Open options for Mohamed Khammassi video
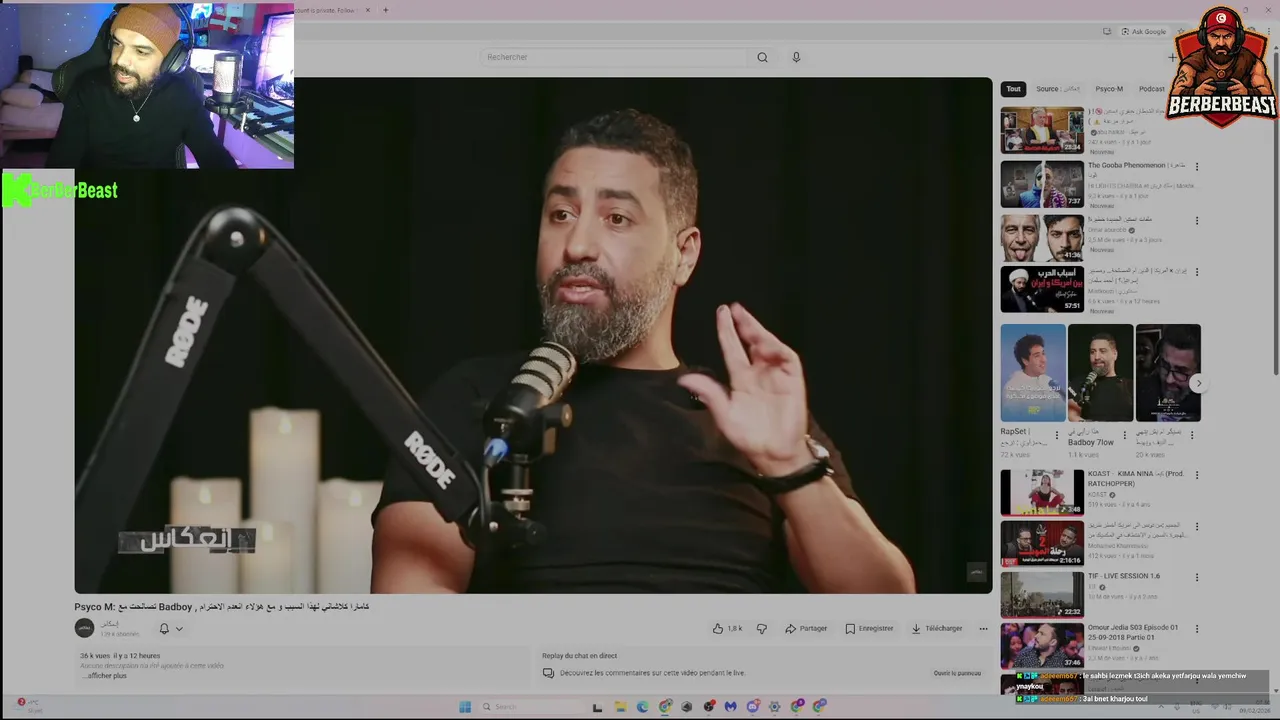Viewport: 1280px width, 720px height. pos(1197,526)
